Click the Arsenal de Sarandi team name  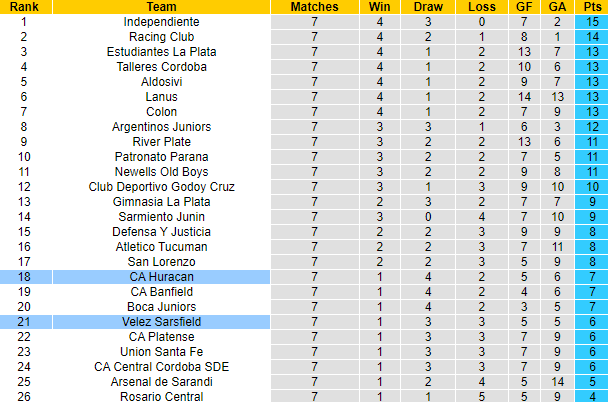(161, 381)
